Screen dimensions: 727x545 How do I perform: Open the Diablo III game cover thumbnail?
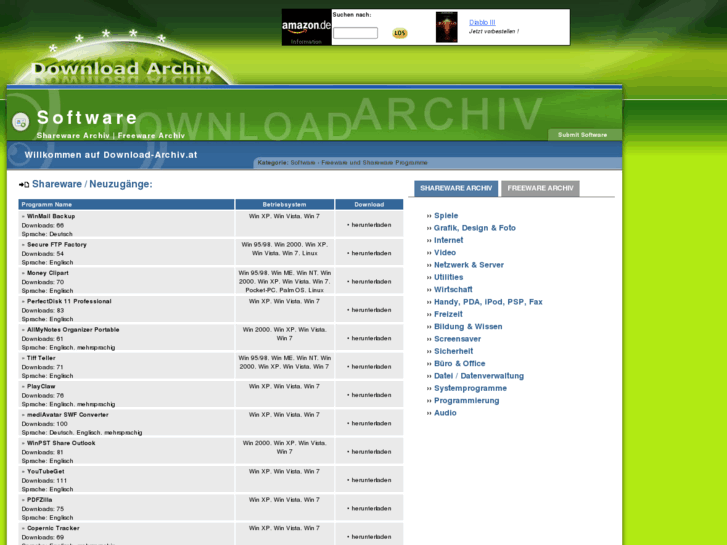pyautogui.click(x=446, y=27)
